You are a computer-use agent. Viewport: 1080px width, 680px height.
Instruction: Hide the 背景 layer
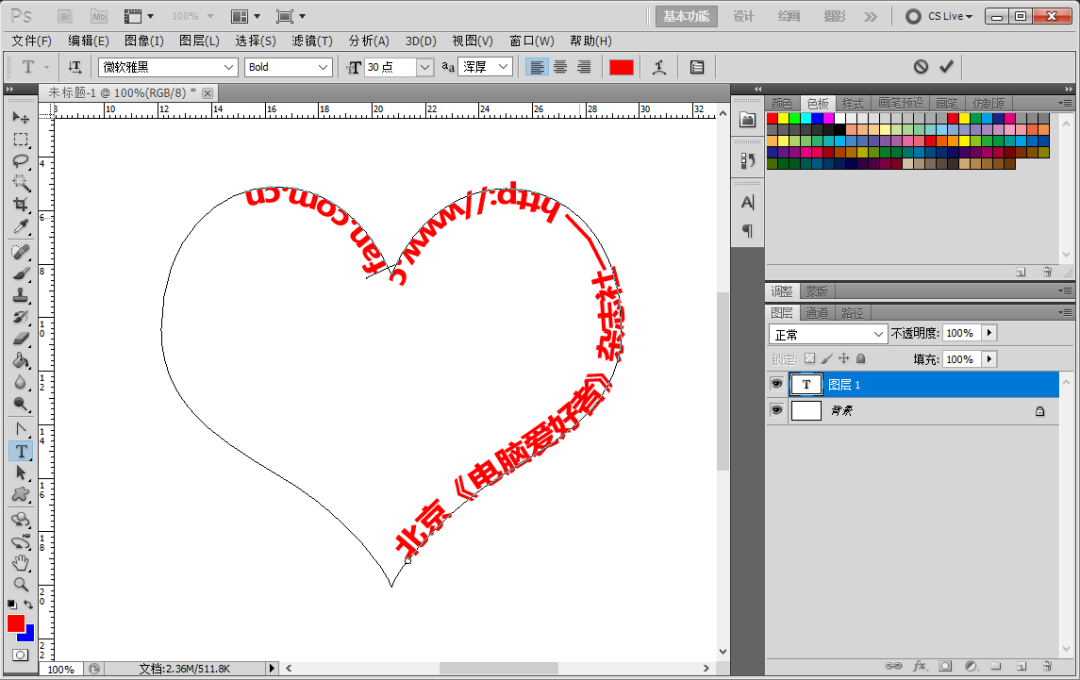tap(777, 411)
